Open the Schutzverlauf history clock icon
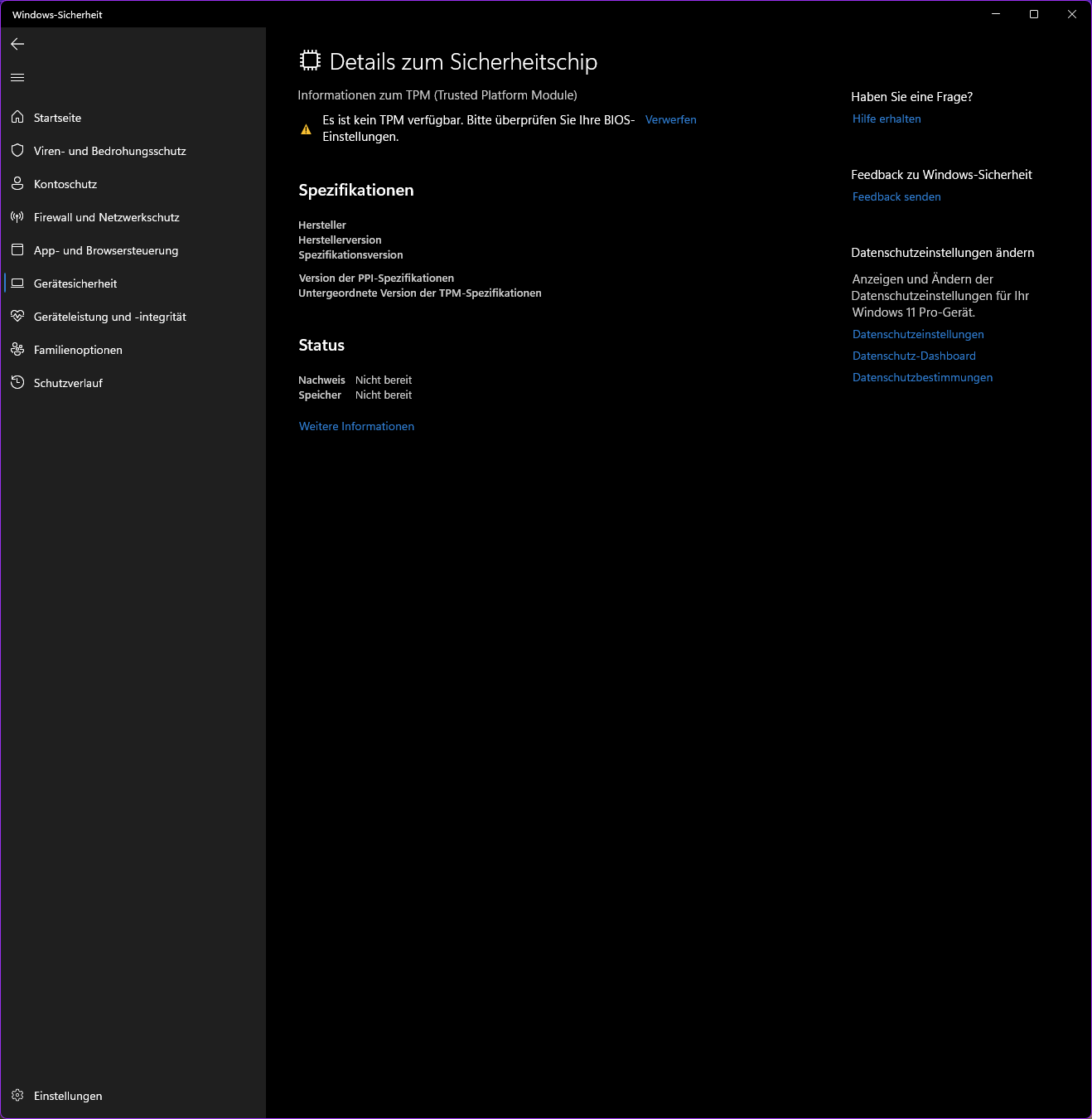This screenshot has height=1119, width=1092. coord(17,382)
